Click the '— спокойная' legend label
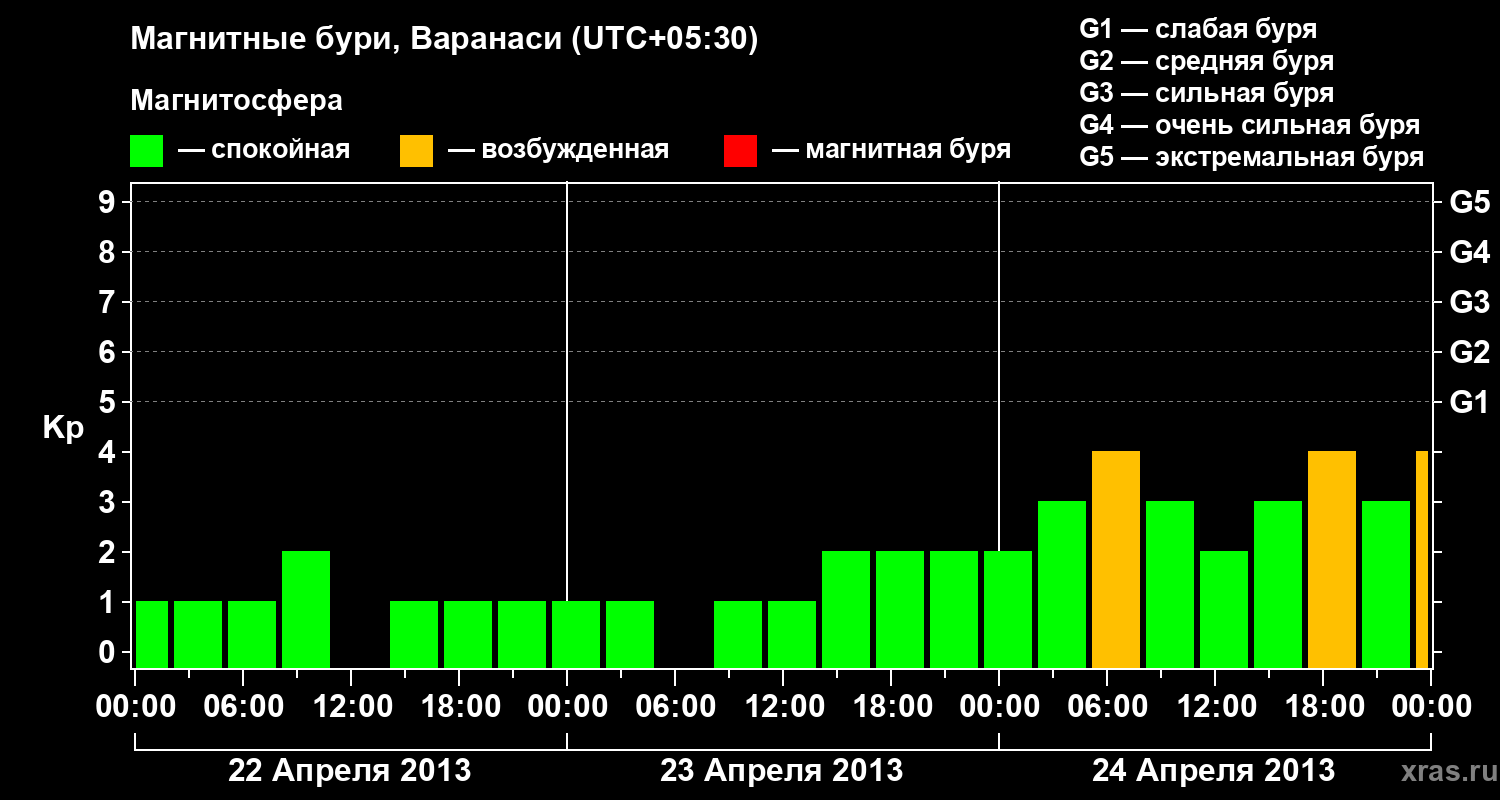1500x800 pixels. click(x=264, y=151)
